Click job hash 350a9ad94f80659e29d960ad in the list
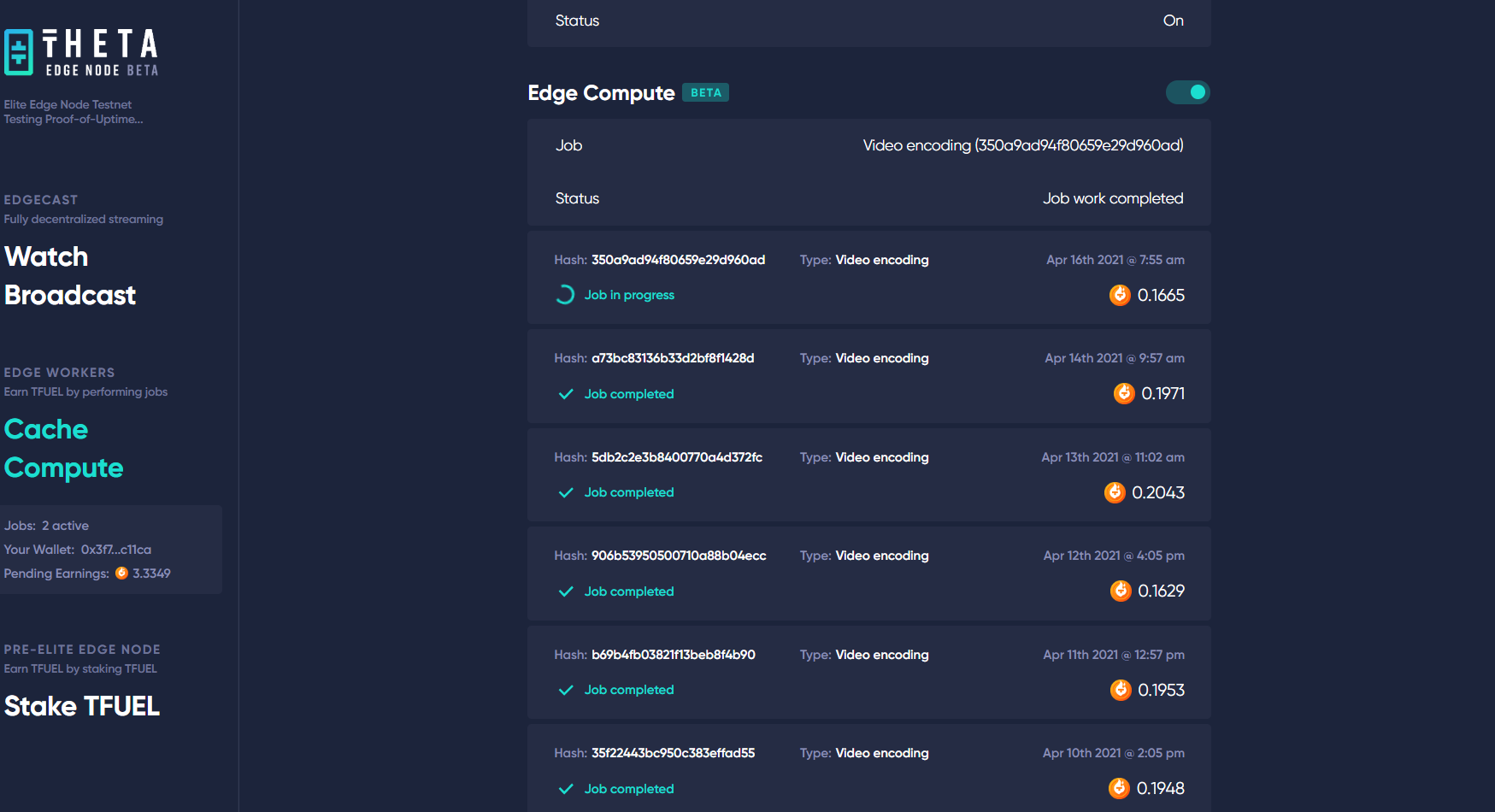 coord(678,260)
